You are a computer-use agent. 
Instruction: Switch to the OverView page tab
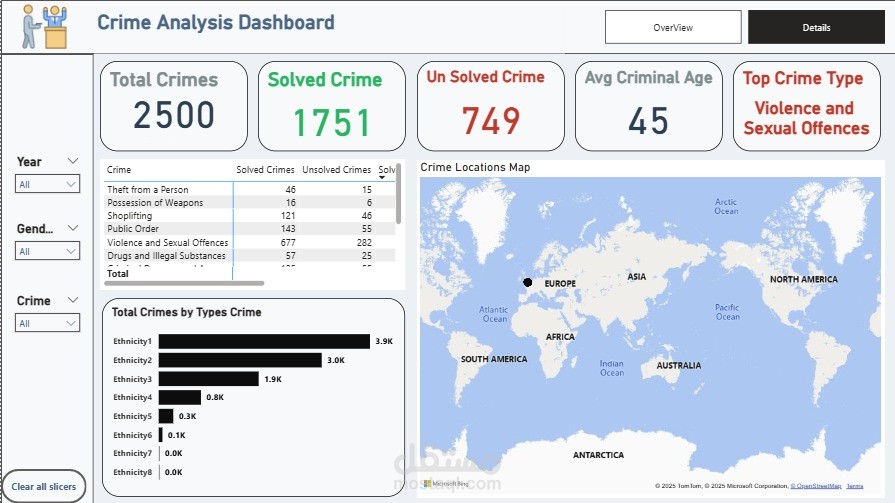pyautogui.click(x=673, y=27)
